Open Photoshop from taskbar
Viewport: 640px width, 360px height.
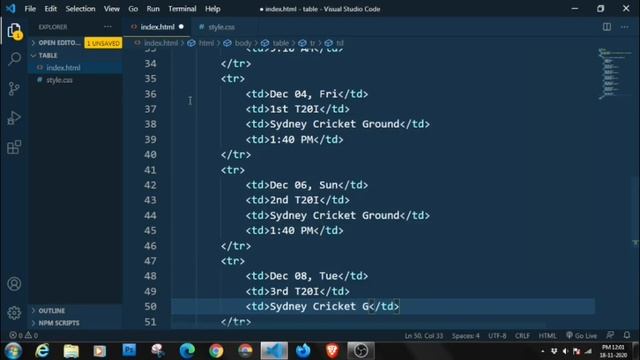(129, 350)
